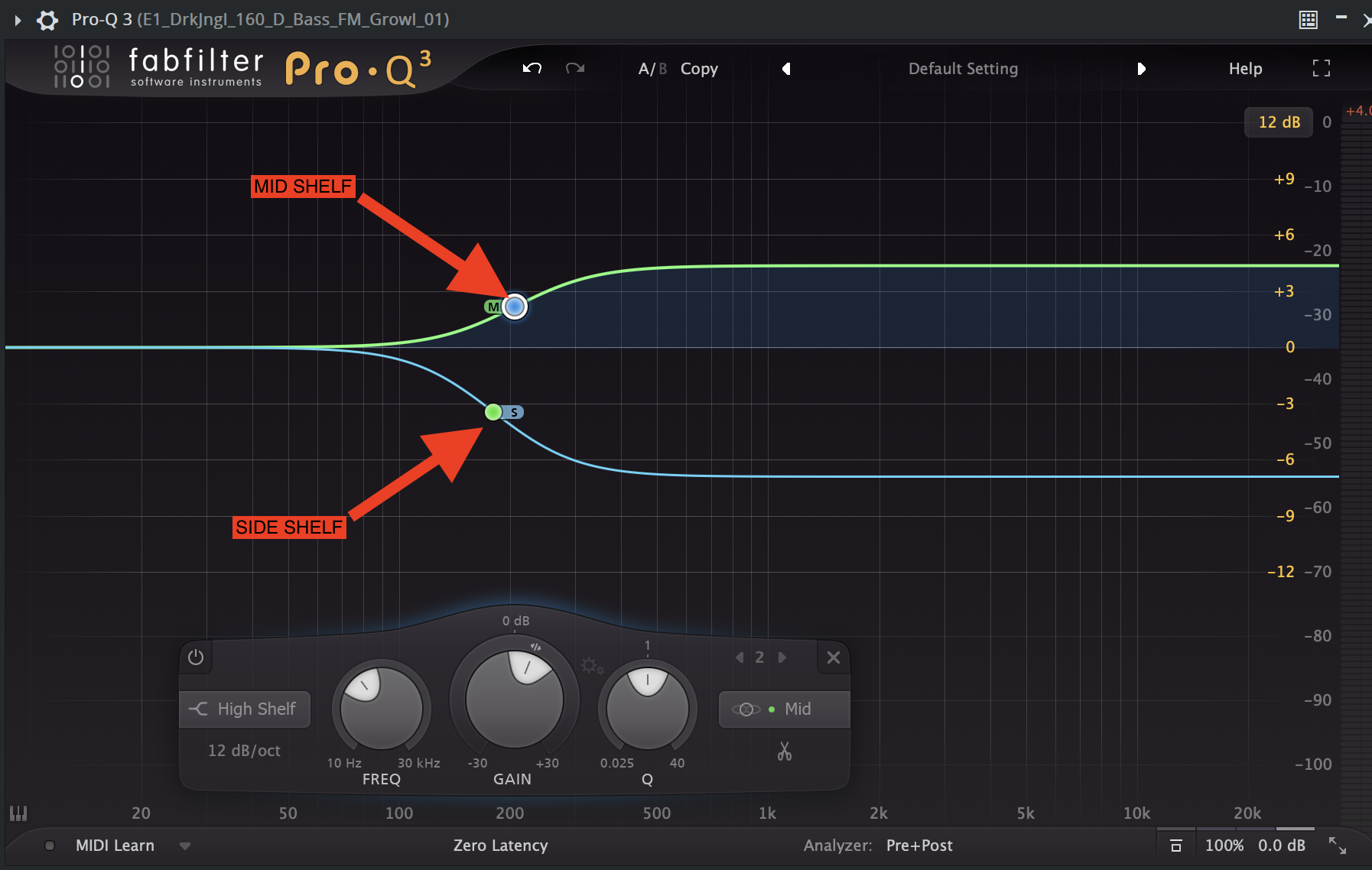Open the Pre+Post analyzer settings
Screen dimensions: 1372x870
pyautogui.click(x=919, y=846)
